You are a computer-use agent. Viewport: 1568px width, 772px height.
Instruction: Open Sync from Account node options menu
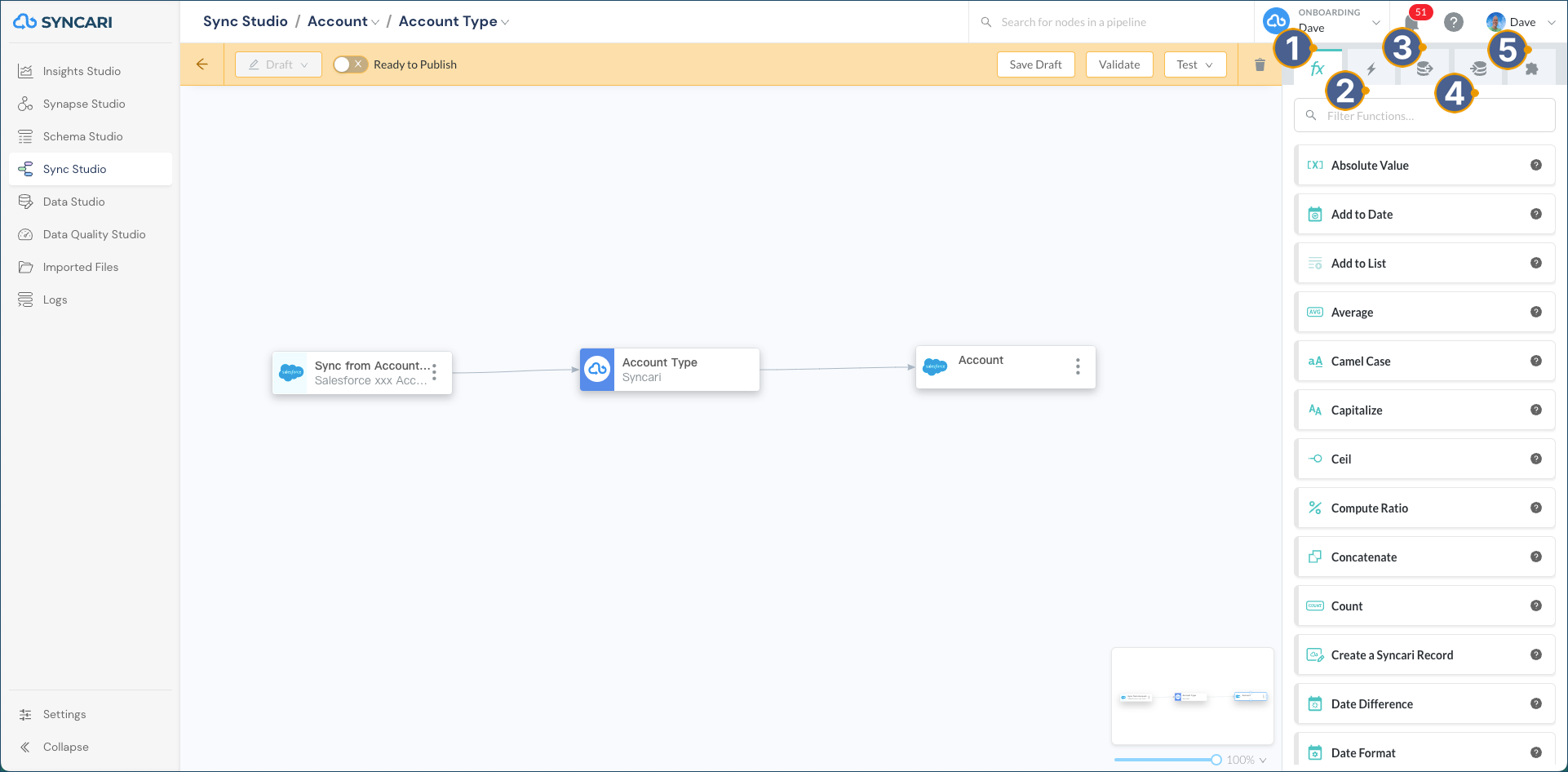coord(434,372)
